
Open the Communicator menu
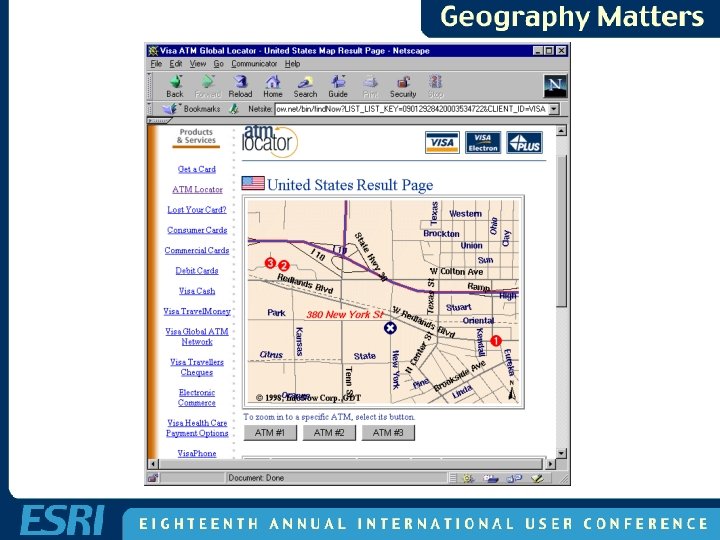pos(254,64)
